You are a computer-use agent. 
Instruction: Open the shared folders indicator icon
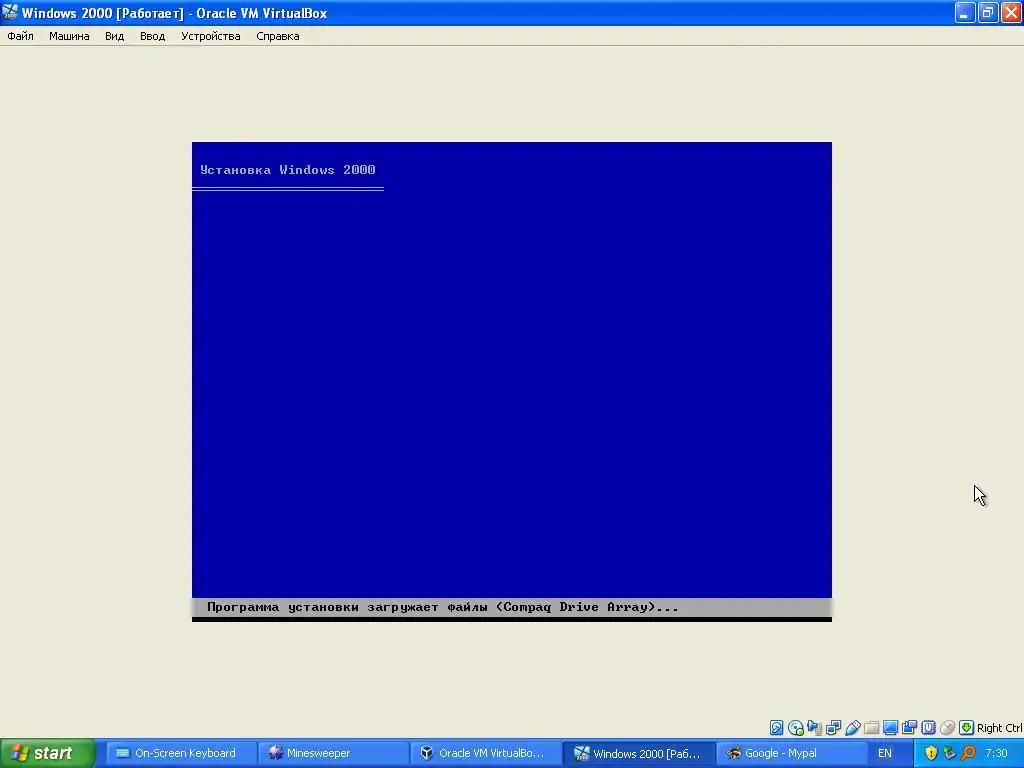point(871,728)
